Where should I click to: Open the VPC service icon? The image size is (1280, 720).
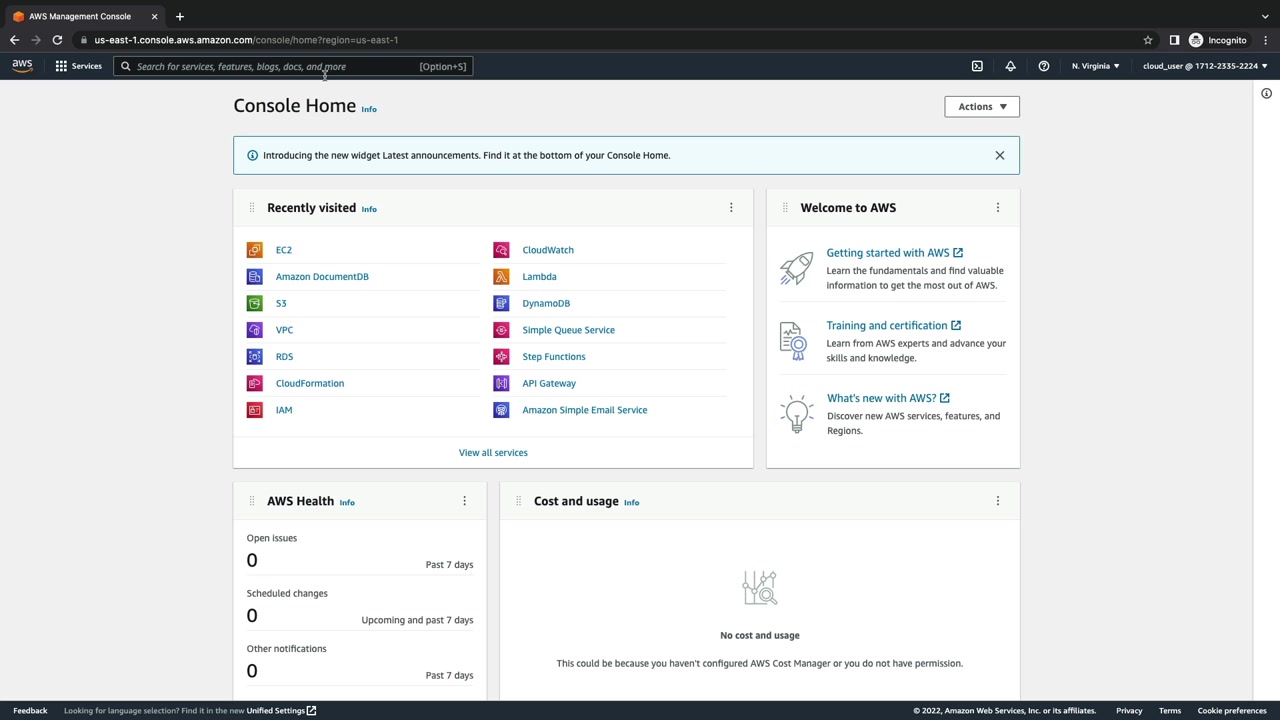click(x=255, y=330)
